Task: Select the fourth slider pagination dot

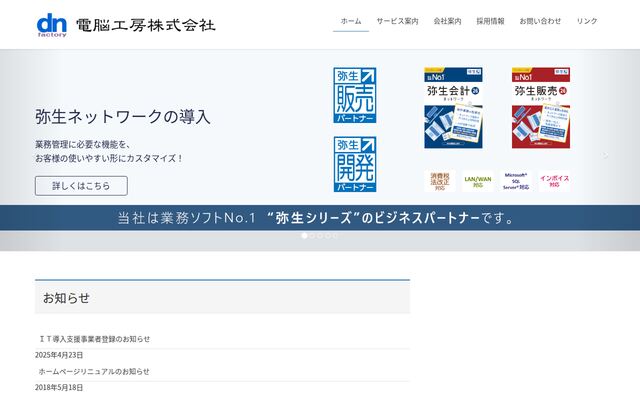Action: pos(327,236)
